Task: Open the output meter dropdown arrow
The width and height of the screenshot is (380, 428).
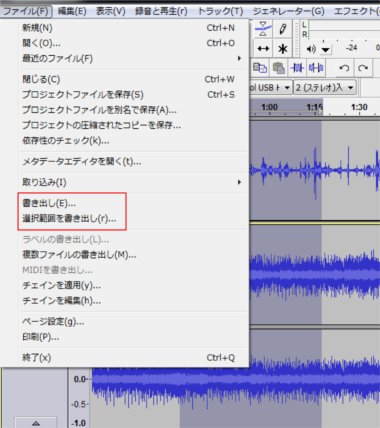Action: (326, 50)
